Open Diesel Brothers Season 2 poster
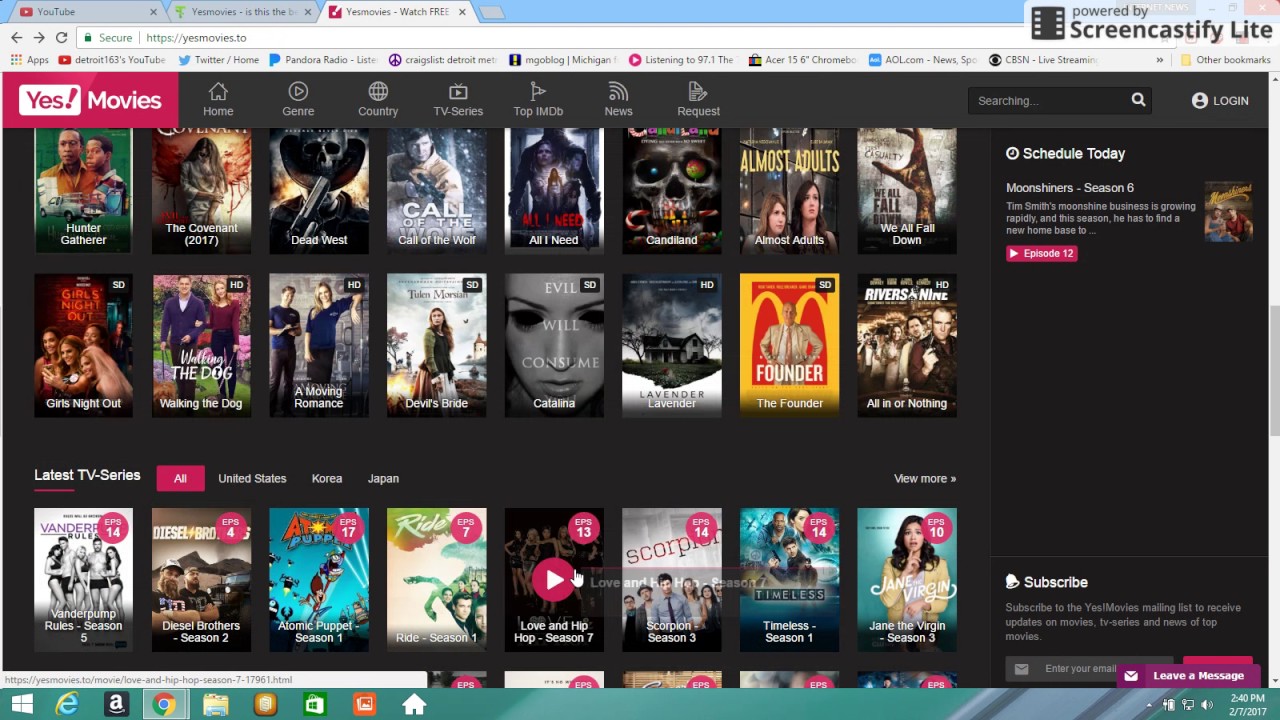Viewport: 1280px width, 720px height. coord(201,580)
